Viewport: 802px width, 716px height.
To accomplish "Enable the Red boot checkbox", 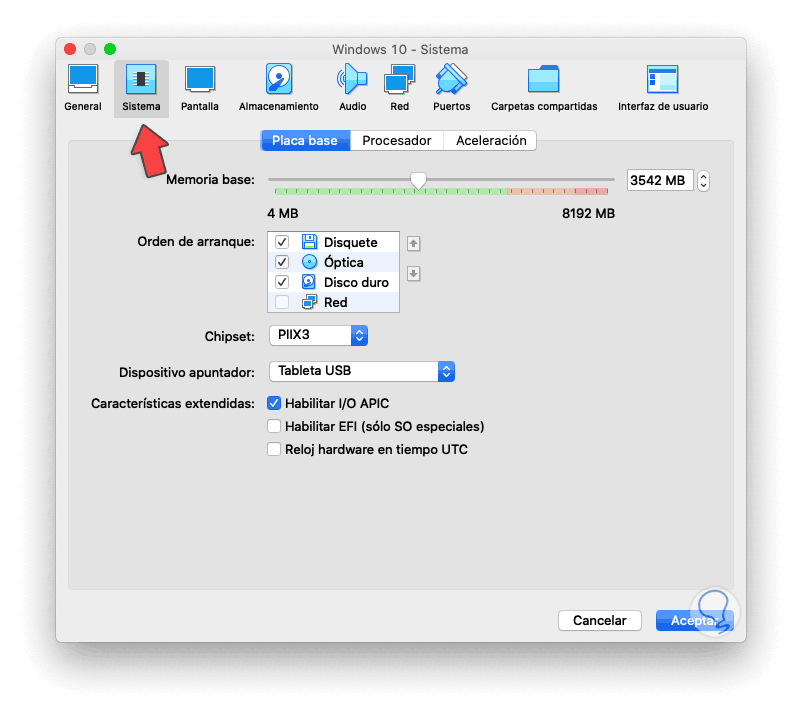I will click(x=282, y=302).
